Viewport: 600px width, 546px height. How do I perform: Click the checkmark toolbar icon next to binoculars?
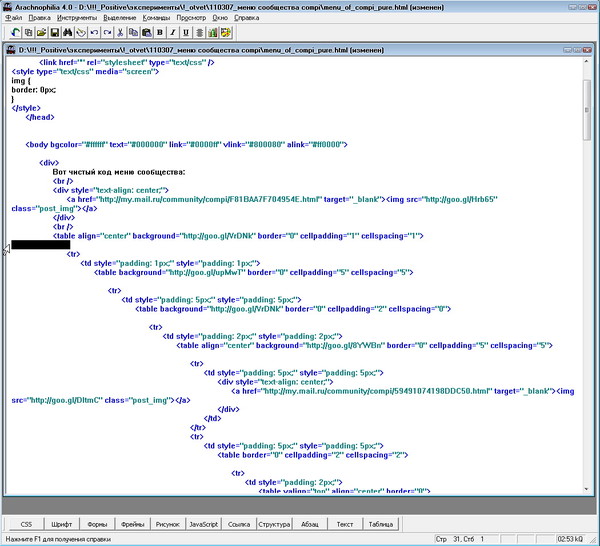[x=81, y=33]
